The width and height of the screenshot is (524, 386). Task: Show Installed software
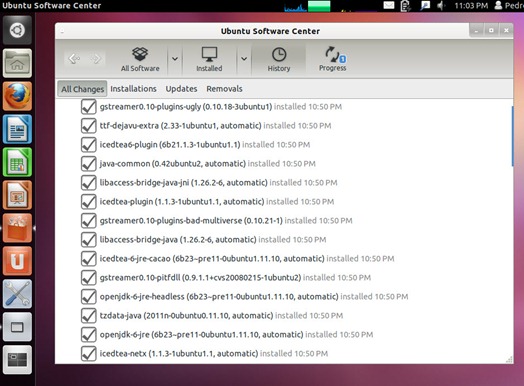pyautogui.click(x=209, y=59)
